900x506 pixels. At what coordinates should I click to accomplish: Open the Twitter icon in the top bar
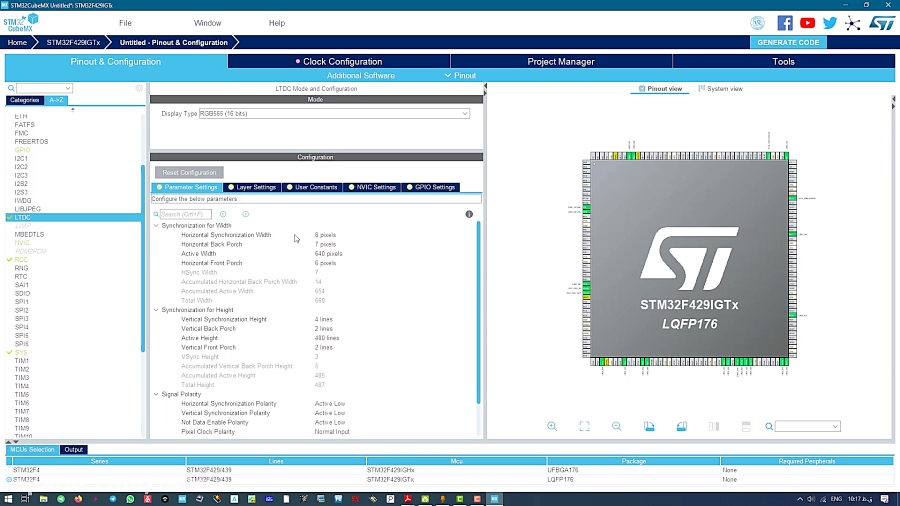(830, 23)
